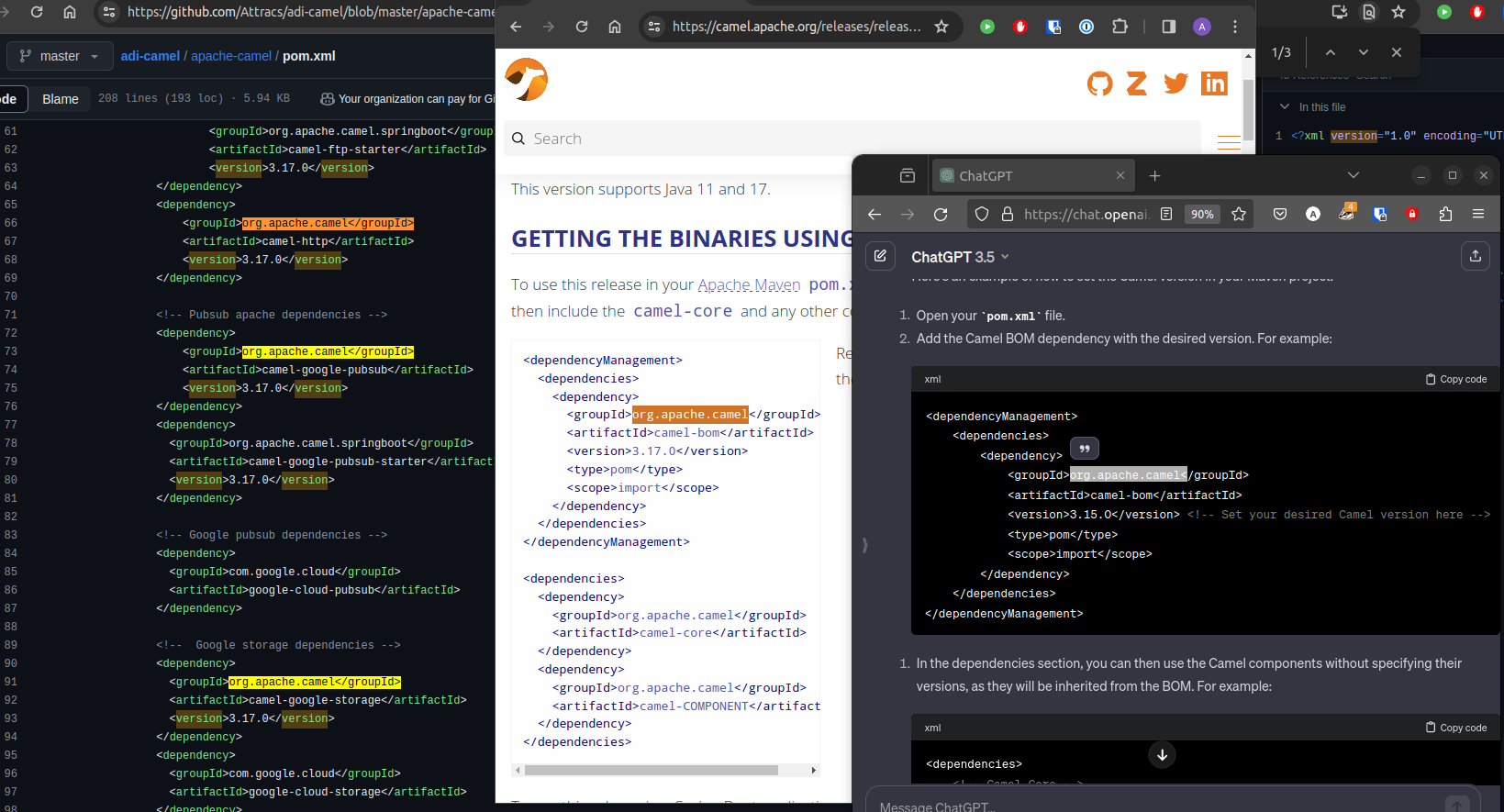Open the list all tabs dropdown
The height and width of the screenshot is (812, 1504).
[x=1354, y=175]
